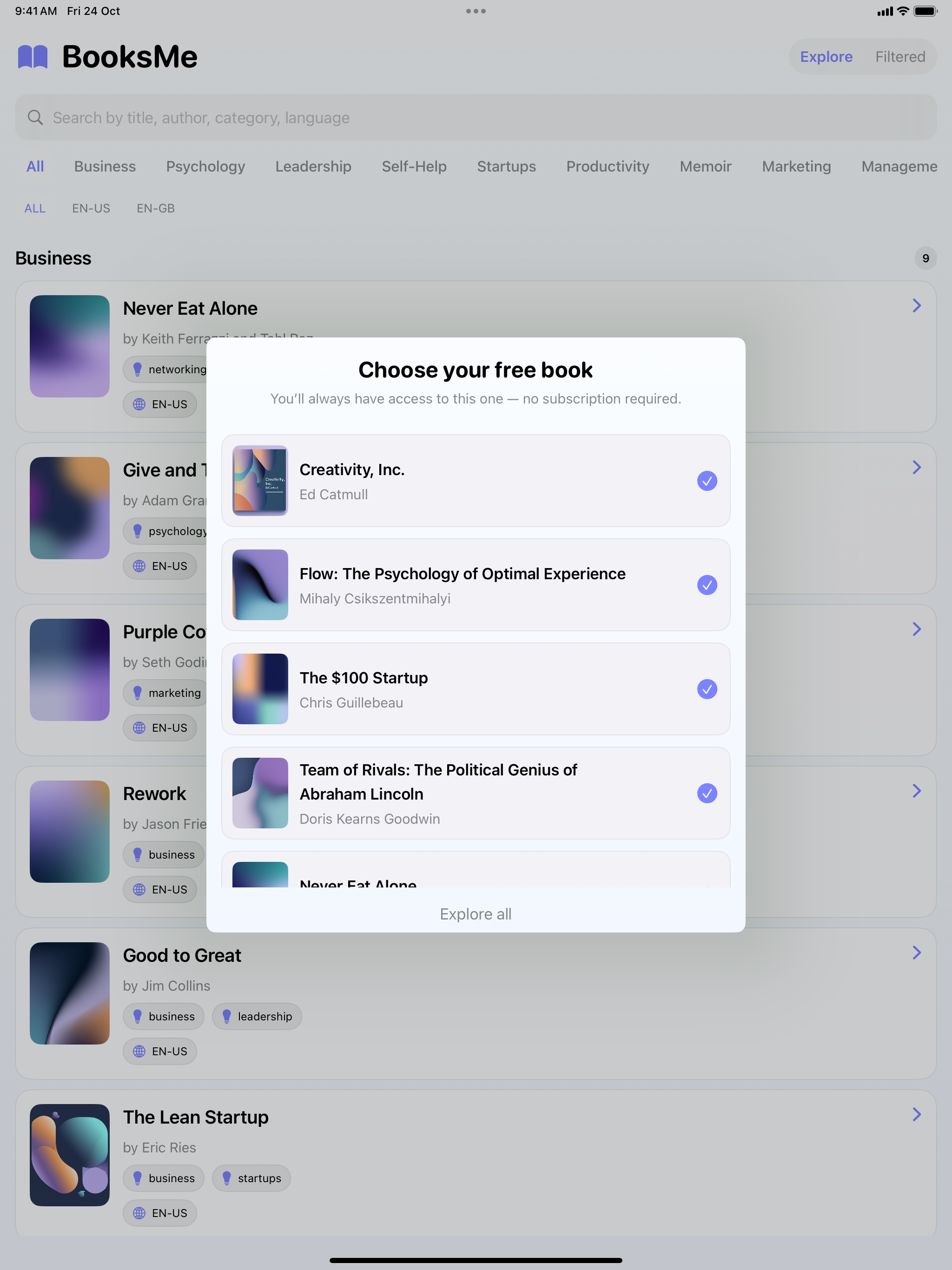Tap the Lean Startup book cover art
Viewport: 952px width, 1270px height.
click(x=69, y=1155)
